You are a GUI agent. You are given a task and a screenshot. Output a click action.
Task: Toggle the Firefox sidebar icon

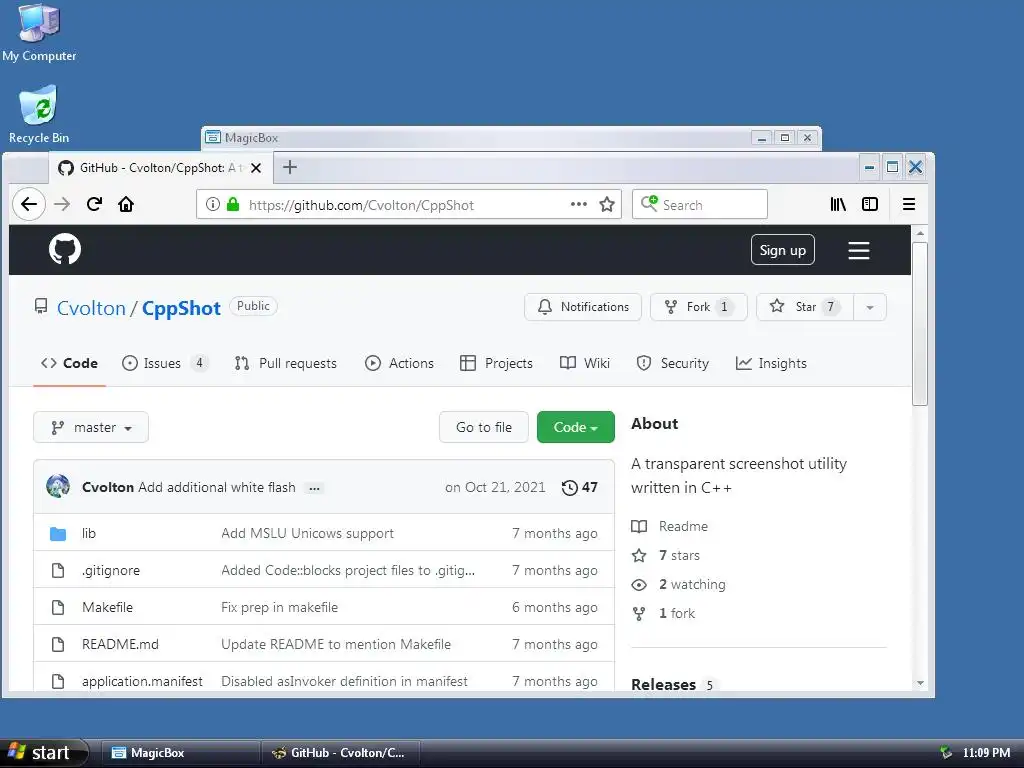tap(870, 204)
